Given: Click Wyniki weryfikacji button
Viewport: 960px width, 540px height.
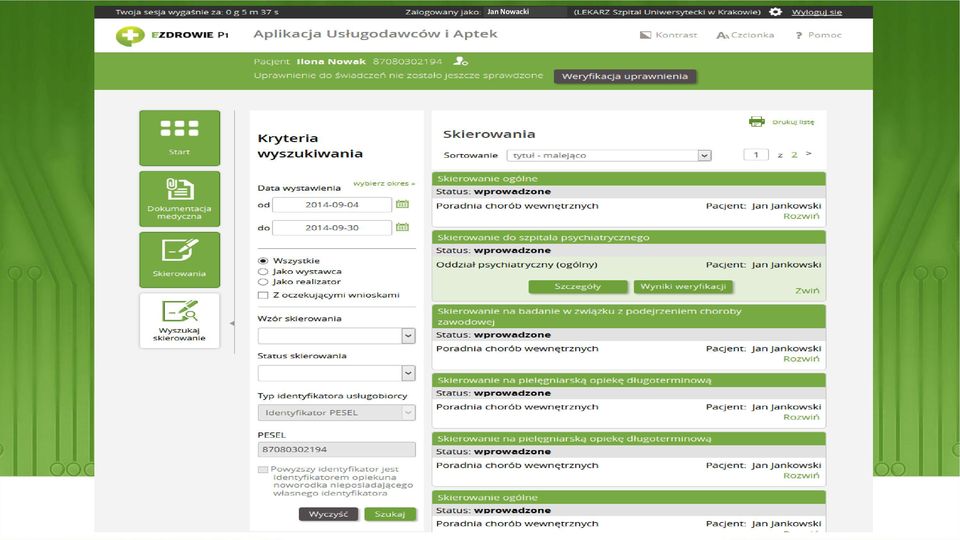Looking at the screenshot, I should 683,287.
